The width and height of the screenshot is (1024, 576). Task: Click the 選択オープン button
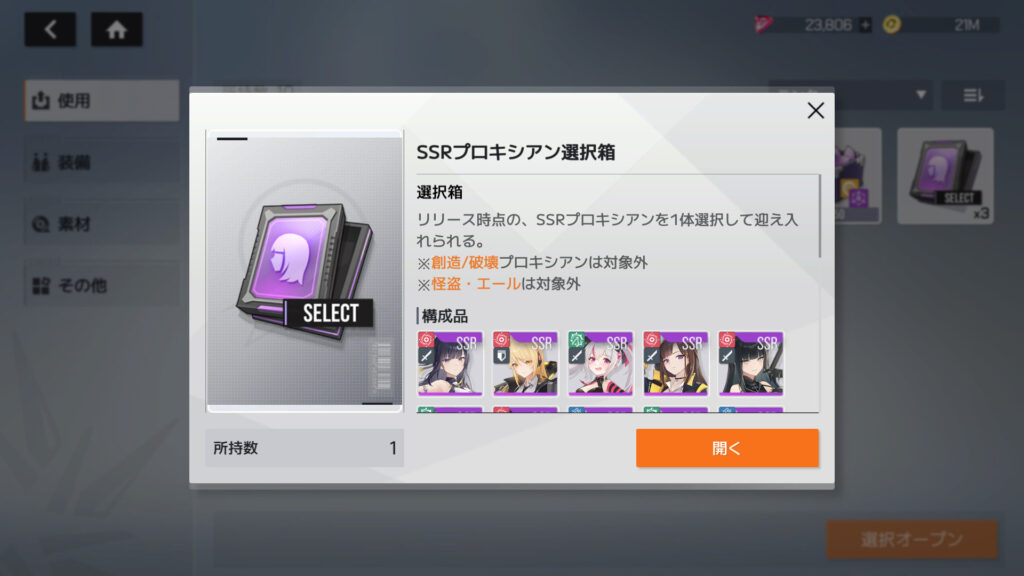(912, 539)
